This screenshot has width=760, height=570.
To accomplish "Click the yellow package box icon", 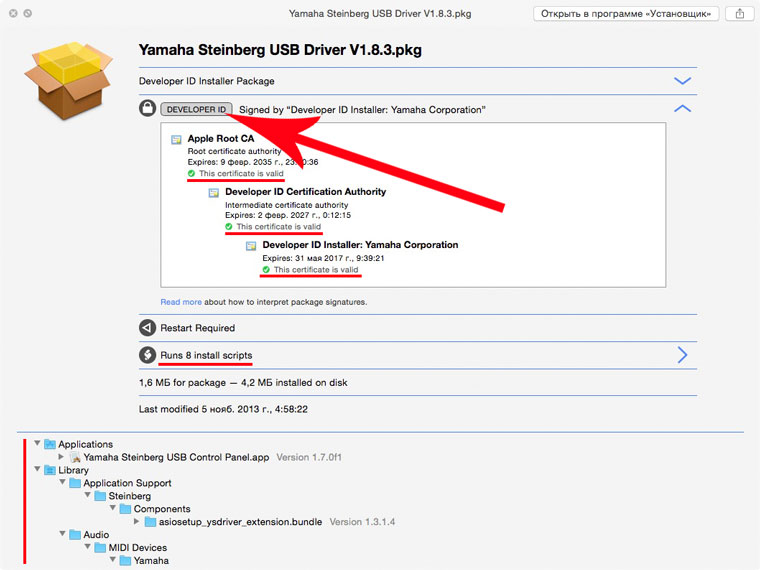I will (x=68, y=80).
